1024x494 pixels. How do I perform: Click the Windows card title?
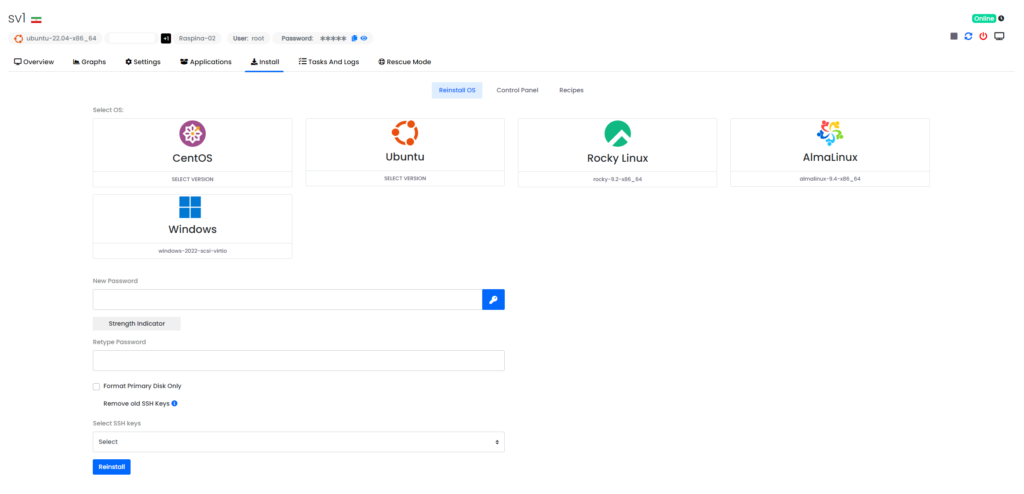point(193,229)
